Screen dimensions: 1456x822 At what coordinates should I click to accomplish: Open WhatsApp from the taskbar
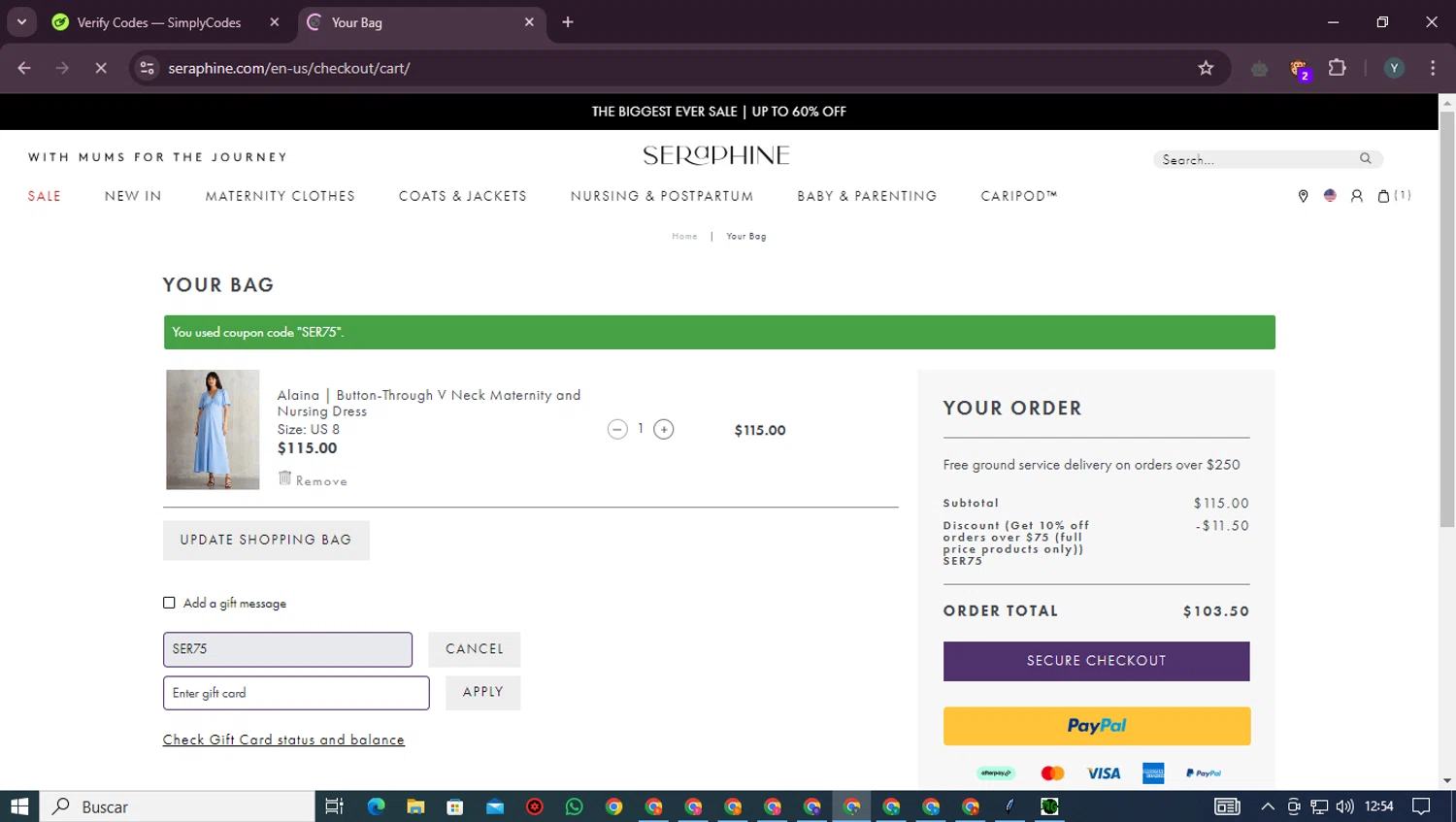point(574,806)
